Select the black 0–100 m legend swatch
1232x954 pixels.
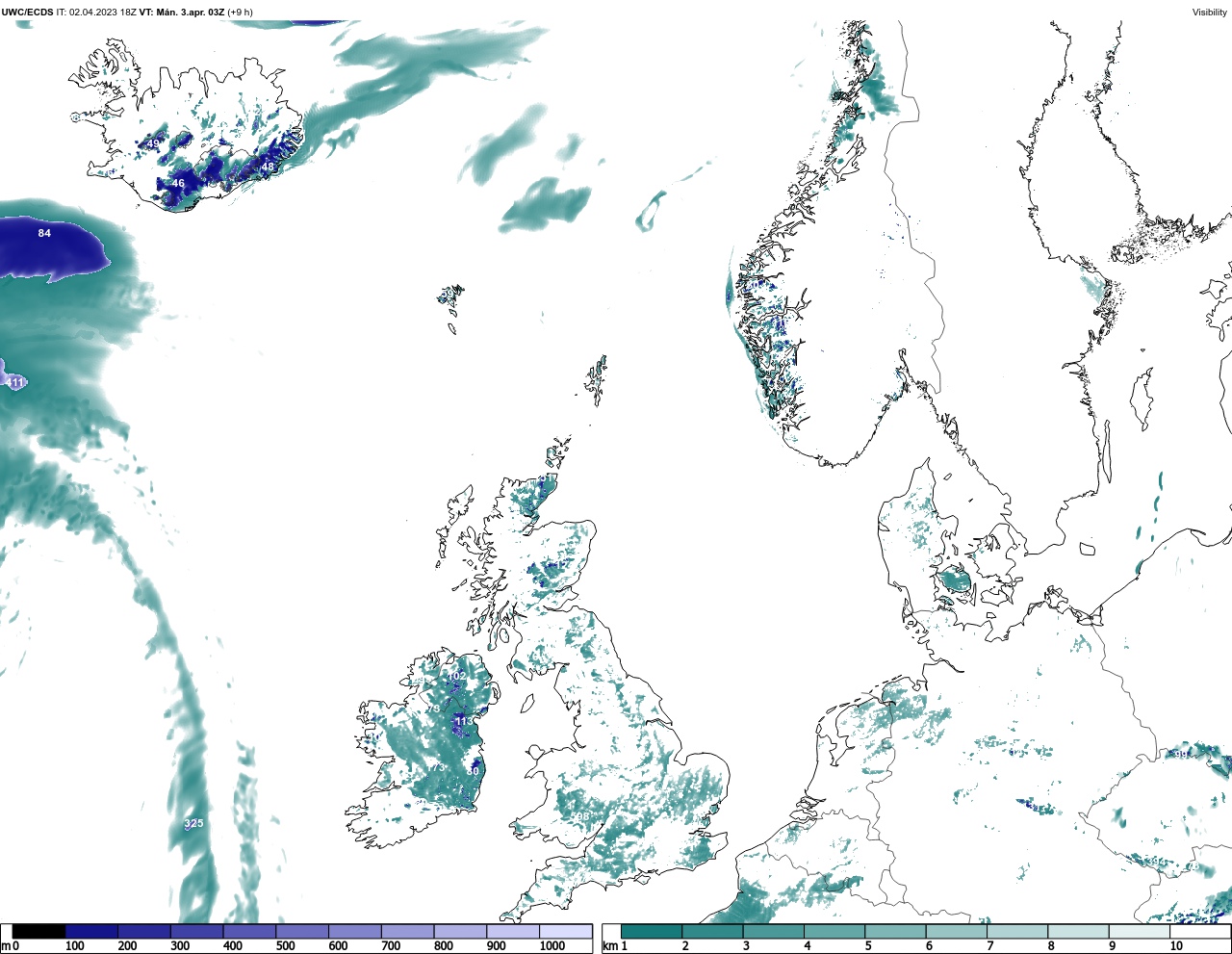coord(39,931)
